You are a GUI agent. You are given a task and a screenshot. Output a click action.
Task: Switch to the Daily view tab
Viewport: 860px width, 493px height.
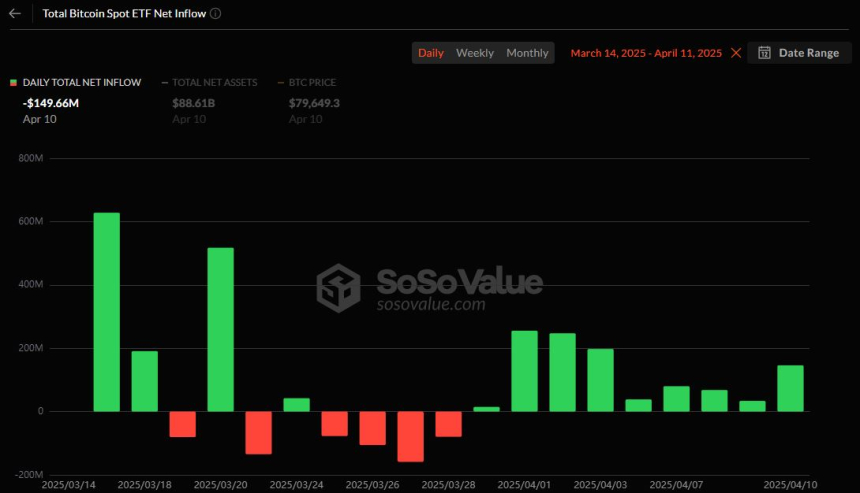pyautogui.click(x=431, y=53)
